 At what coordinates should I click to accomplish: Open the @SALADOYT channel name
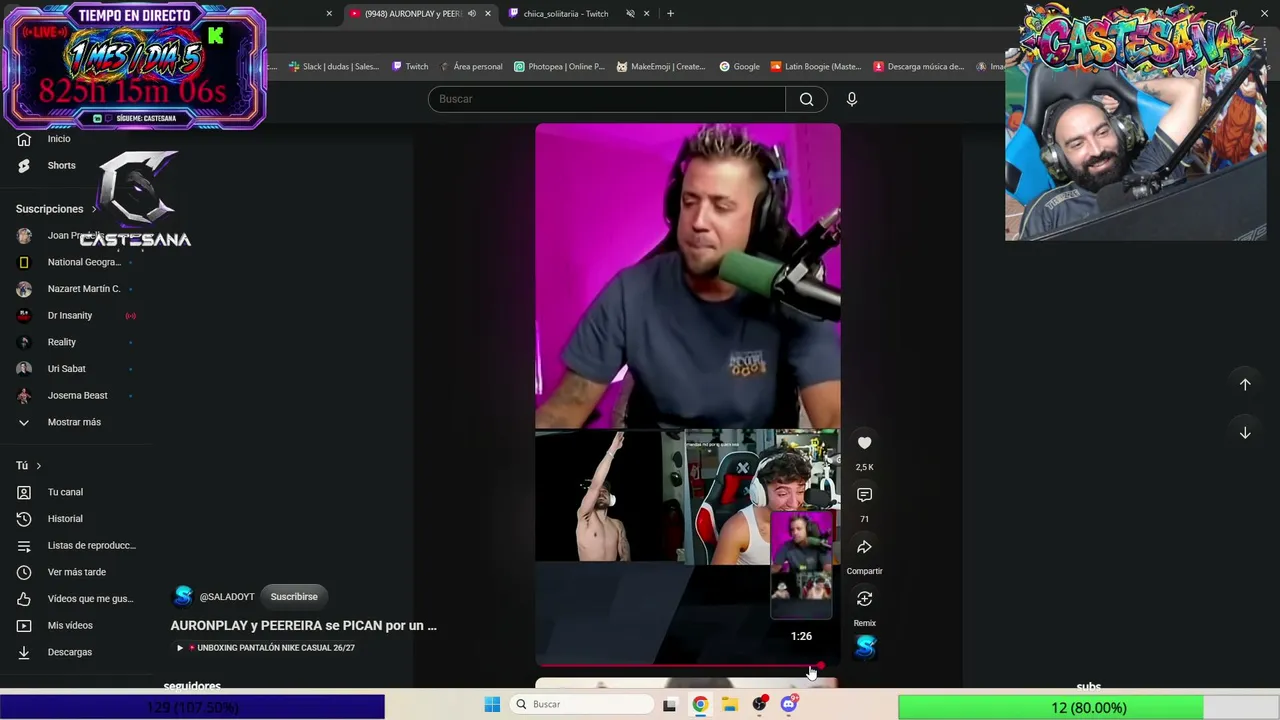tap(227, 597)
